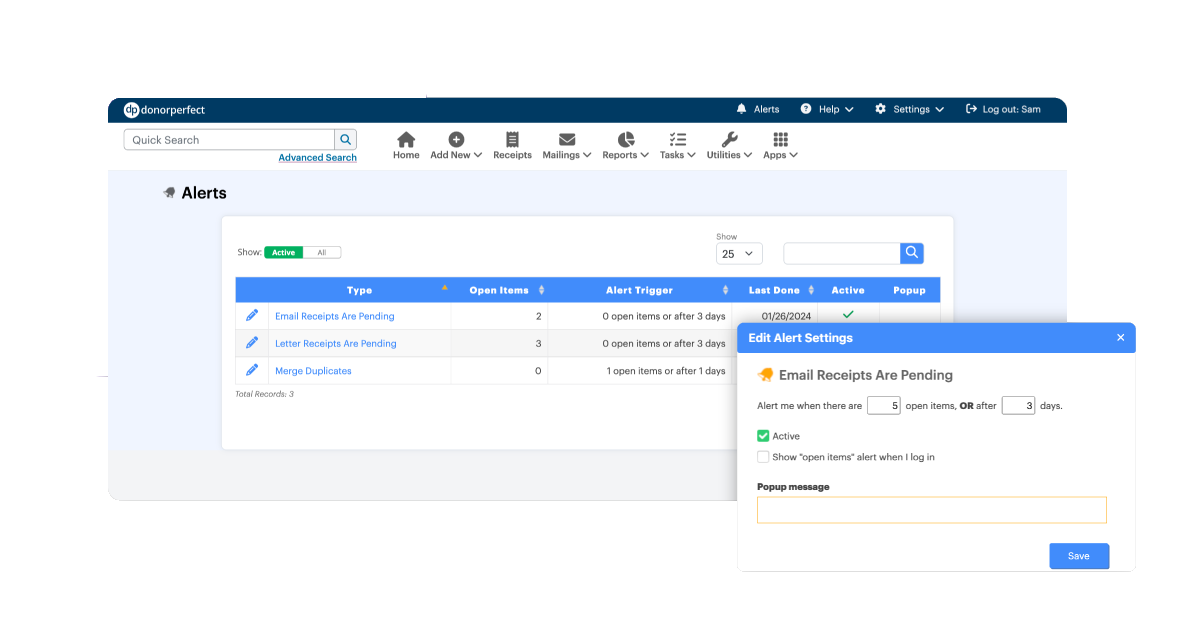Open the Mailings menu
This screenshot has width=1200, height=630.
[566, 146]
